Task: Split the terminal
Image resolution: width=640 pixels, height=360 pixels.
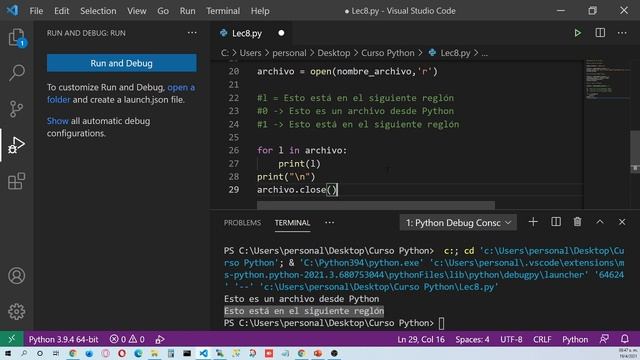Action: 556,222
